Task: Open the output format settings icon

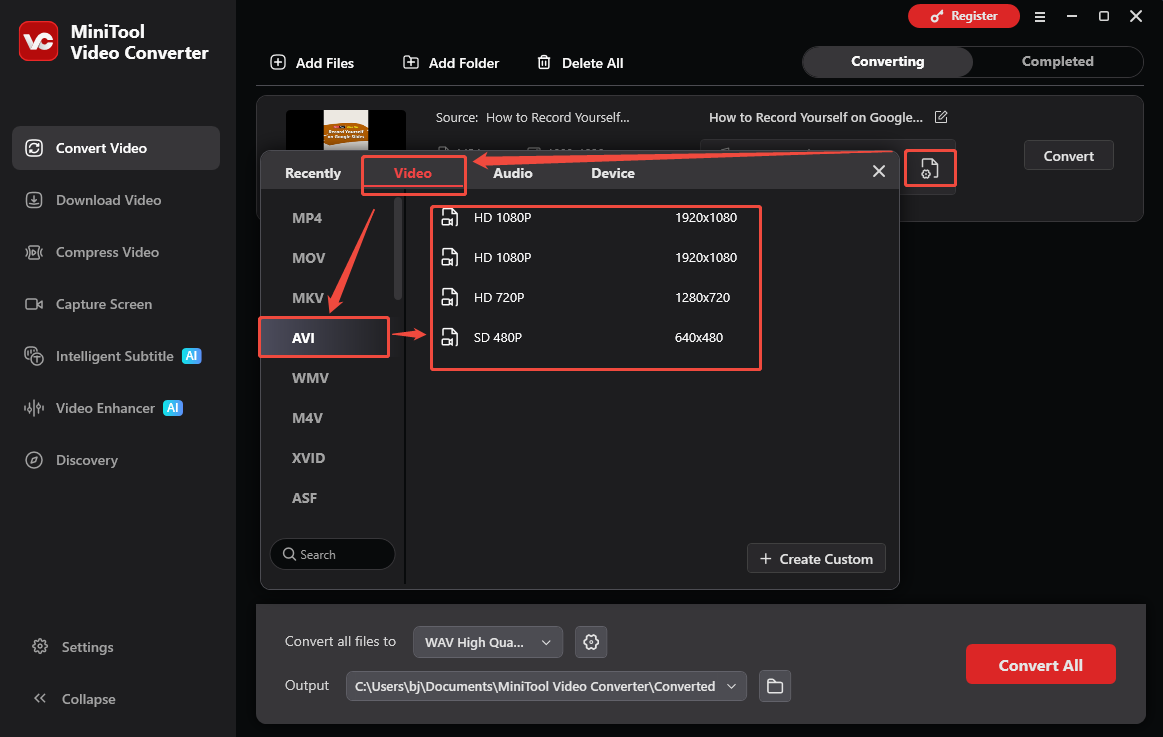Action: 929,168
